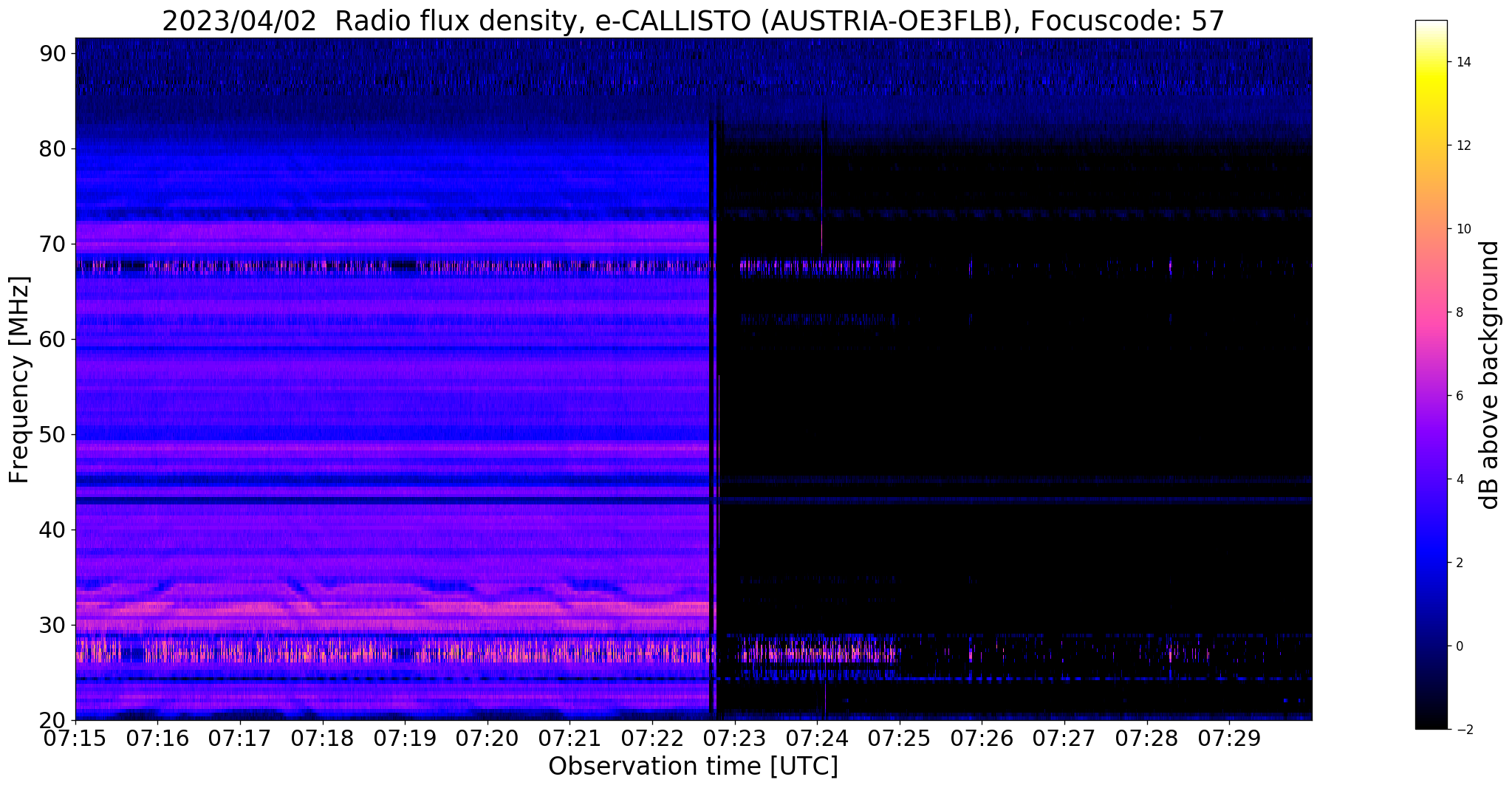The image size is (1512, 788).
Task: Click the plot title text
Action: (693, 21)
